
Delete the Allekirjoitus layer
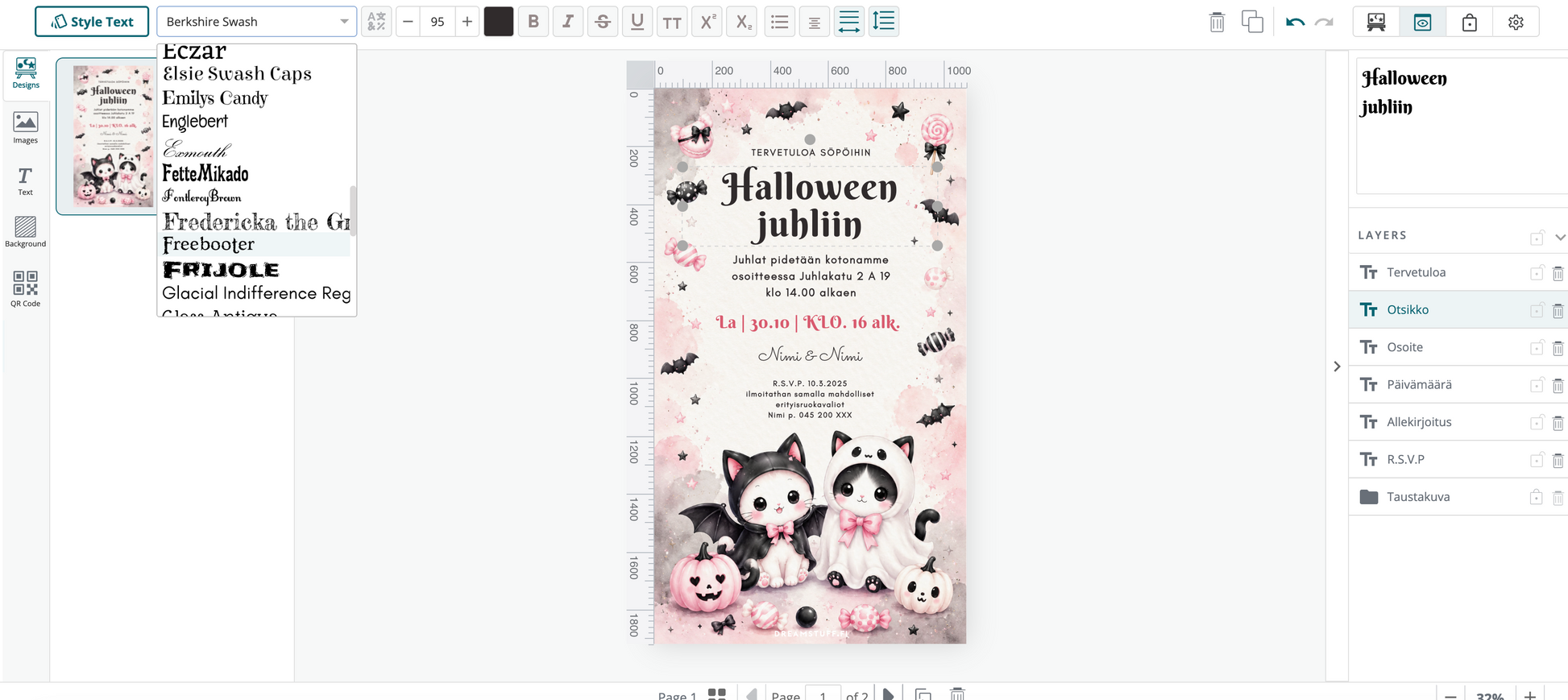(1558, 423)
